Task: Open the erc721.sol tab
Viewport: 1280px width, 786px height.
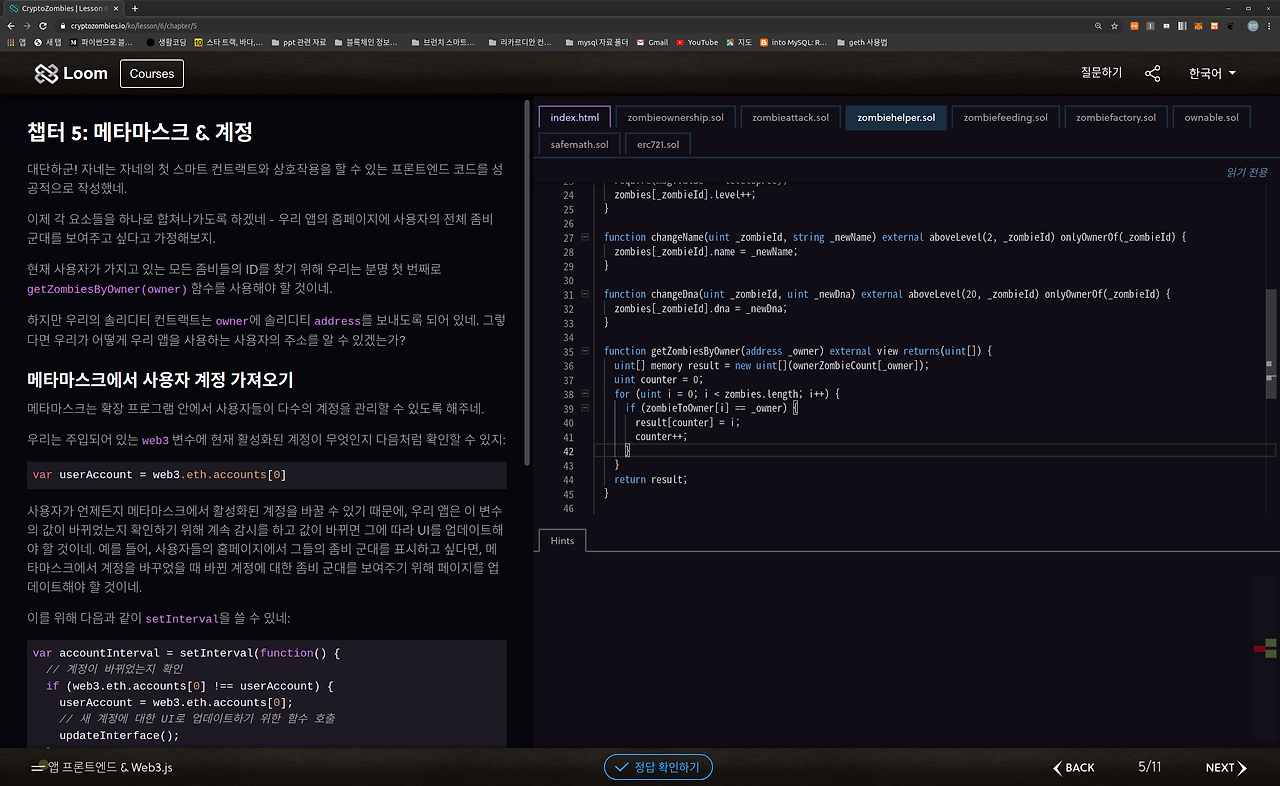Action: point(658,145)
